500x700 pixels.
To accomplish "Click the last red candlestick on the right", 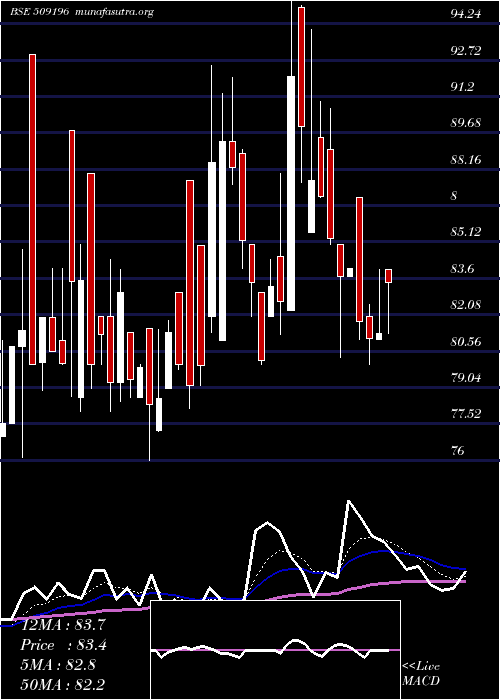I will (388, 275).
